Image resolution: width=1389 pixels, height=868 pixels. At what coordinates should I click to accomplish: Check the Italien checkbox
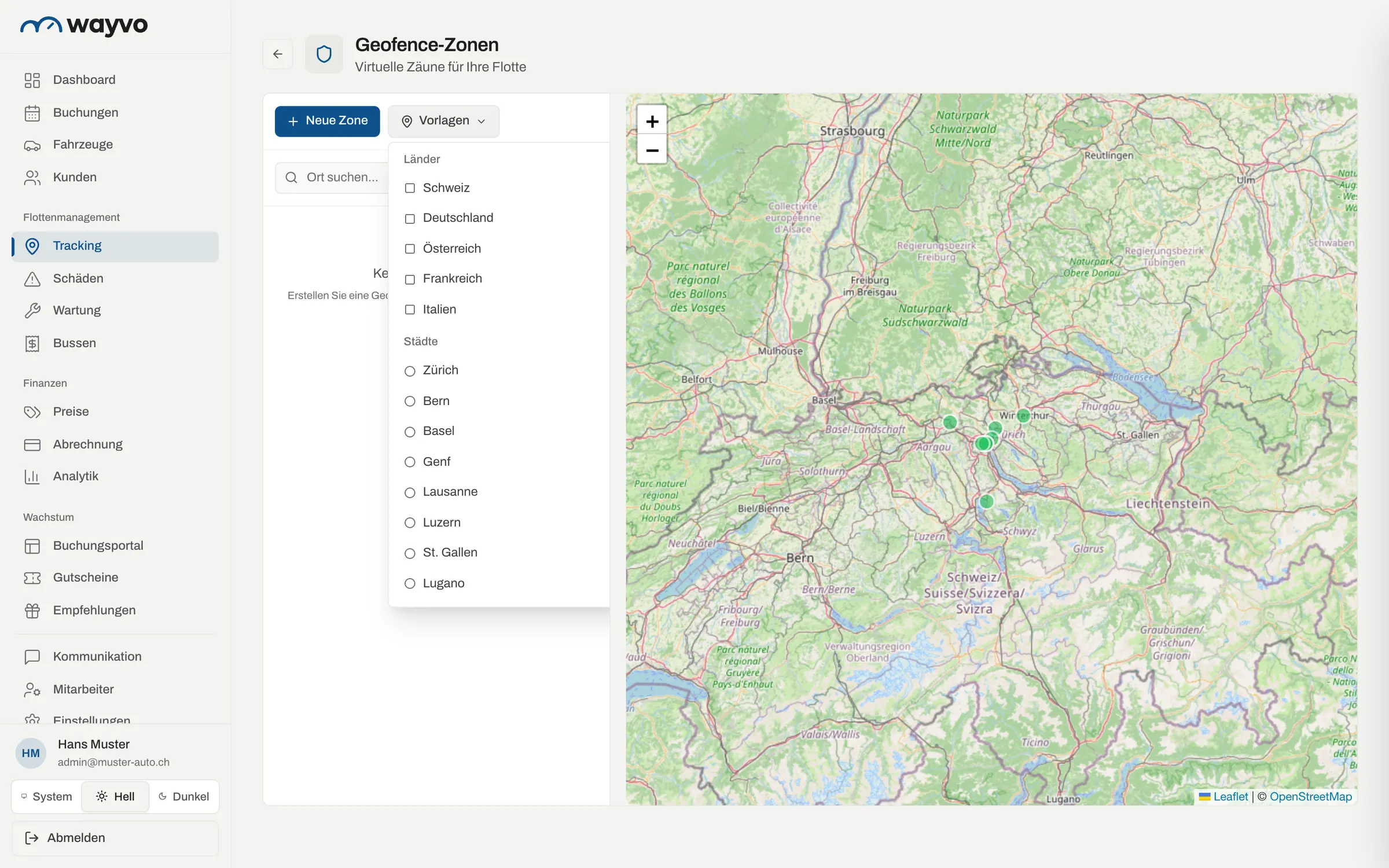pyautogui.click(x=410, y=310)
